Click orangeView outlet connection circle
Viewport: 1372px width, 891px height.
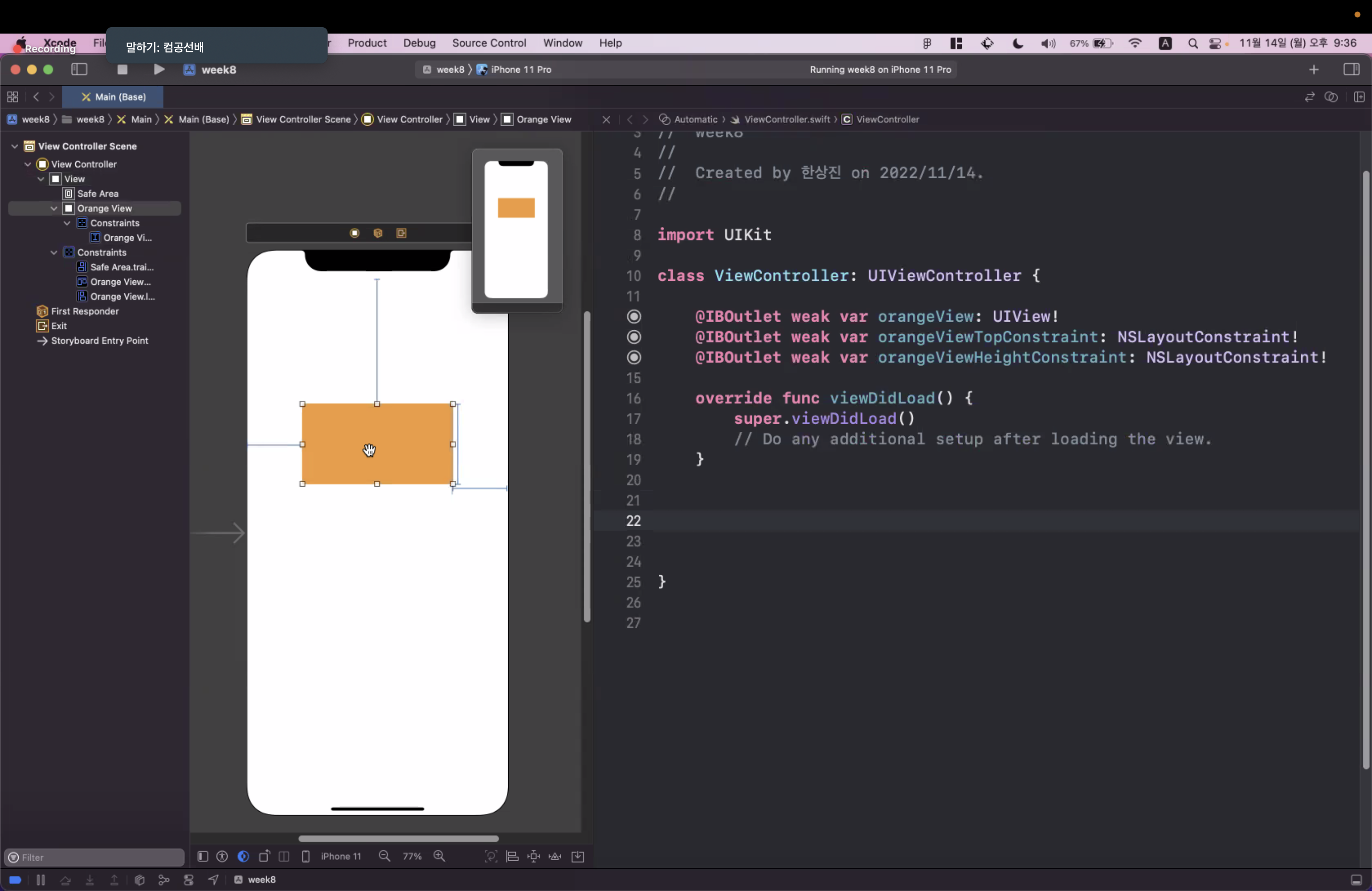pos(633,316)
